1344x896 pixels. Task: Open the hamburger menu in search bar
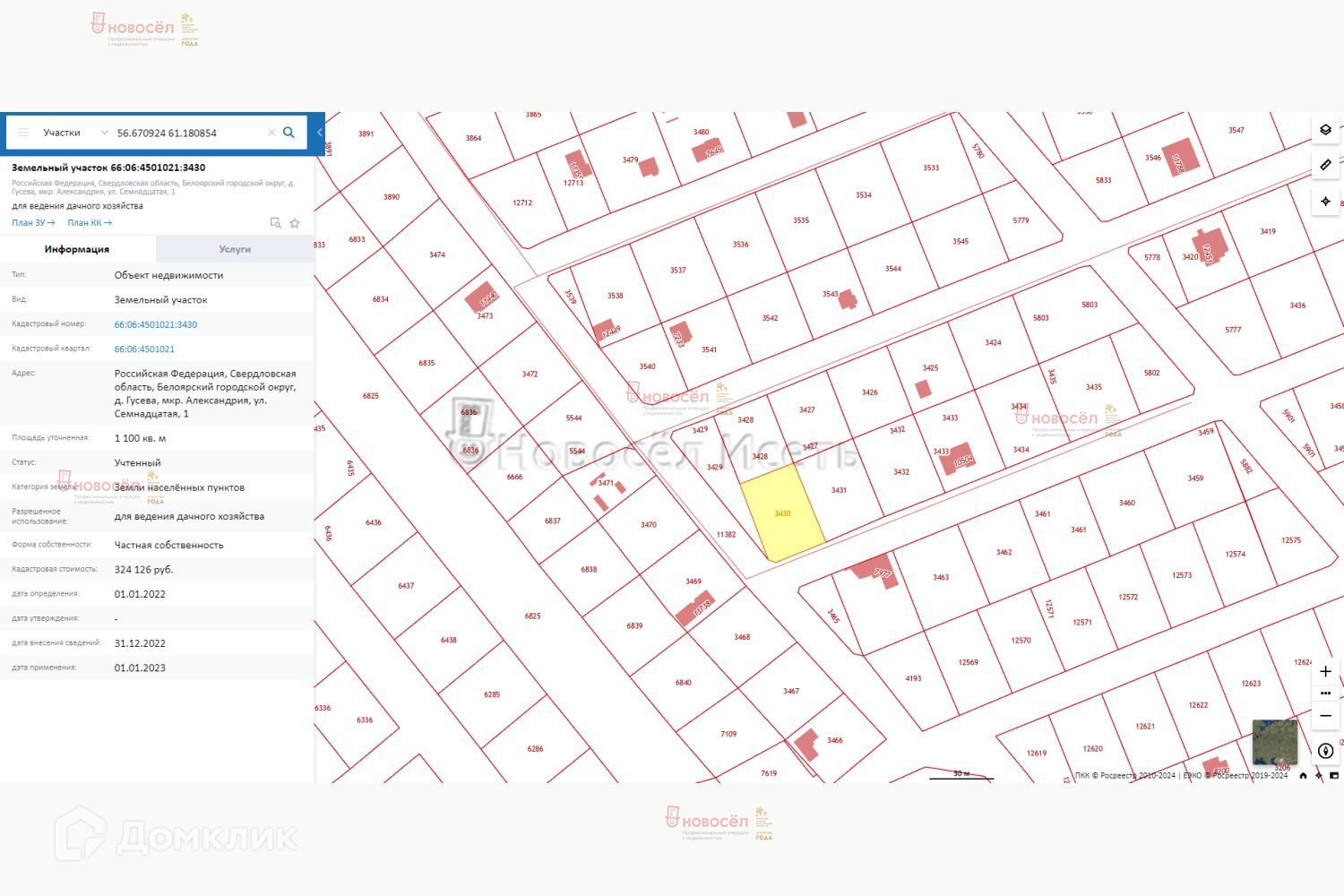(x=23, y=133)
